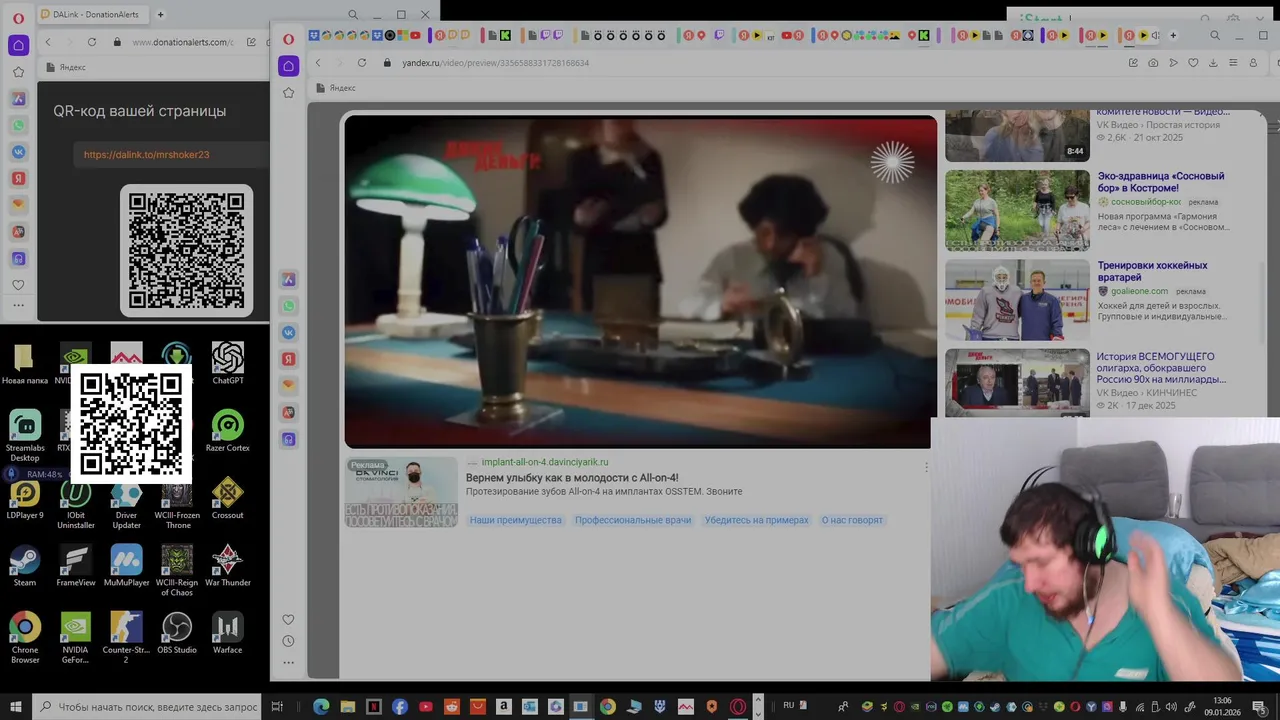Click the taskbar search box
This screenshot has width=1280, height=720.
[148, 706]
